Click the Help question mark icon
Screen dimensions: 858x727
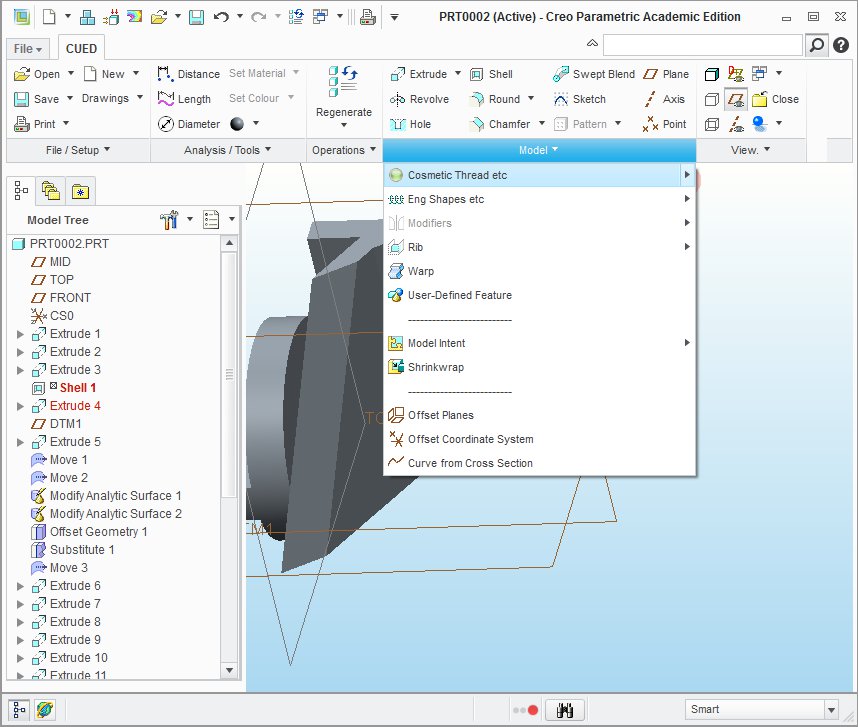pyautogui.click(x=841, y=45)
